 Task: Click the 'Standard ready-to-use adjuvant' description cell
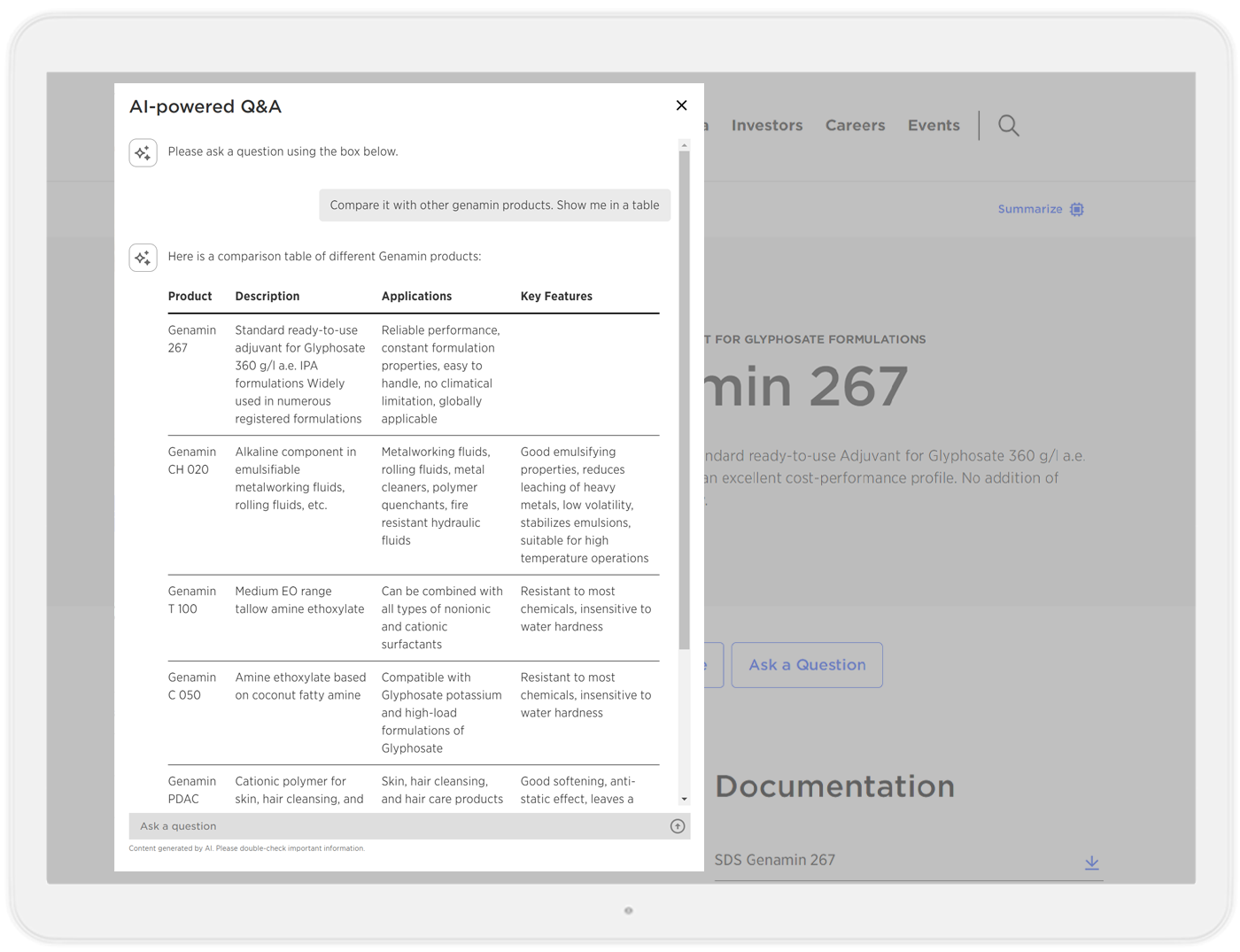click(300, 375)
